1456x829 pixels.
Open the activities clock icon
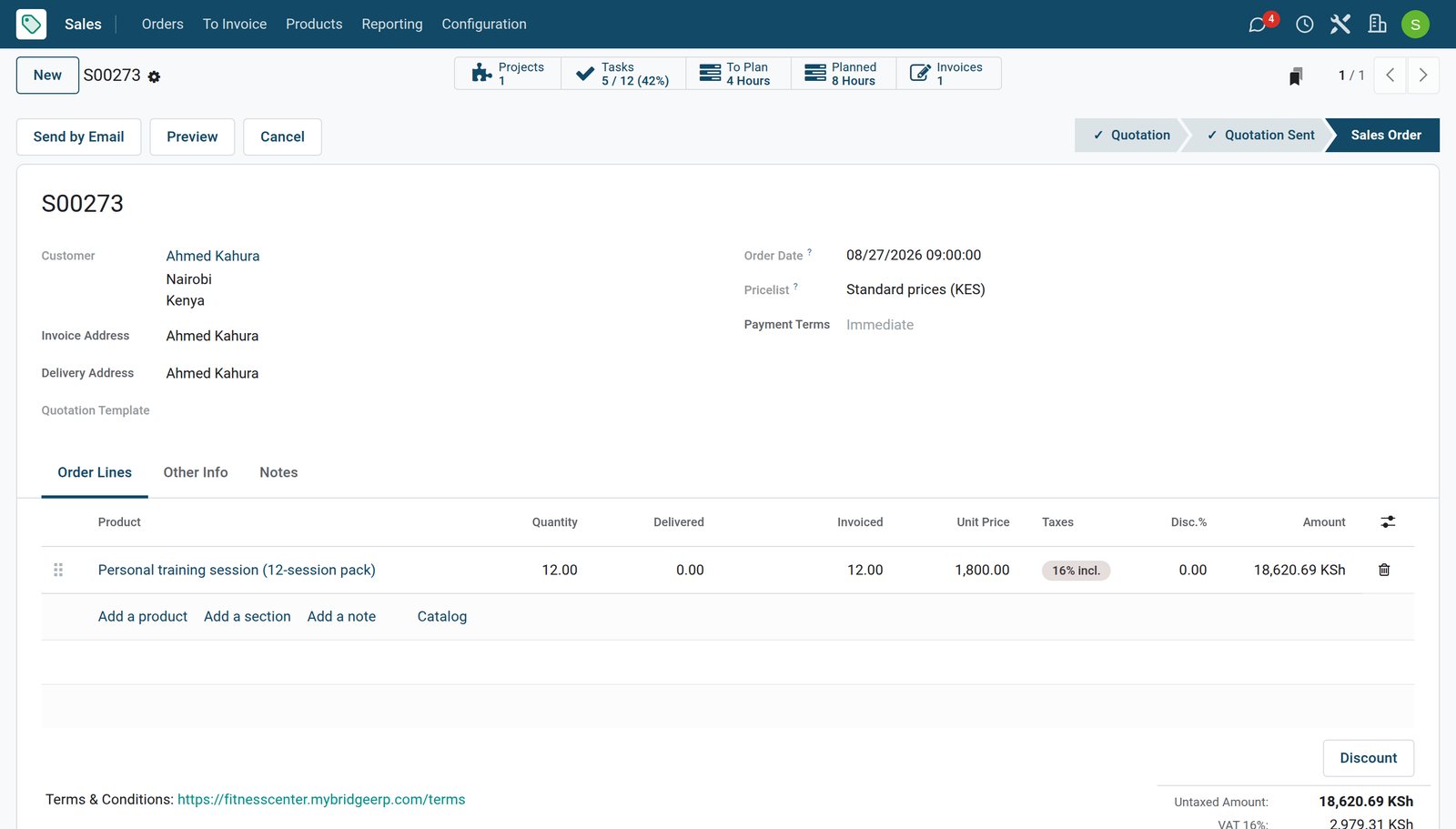click(1304, 24)
